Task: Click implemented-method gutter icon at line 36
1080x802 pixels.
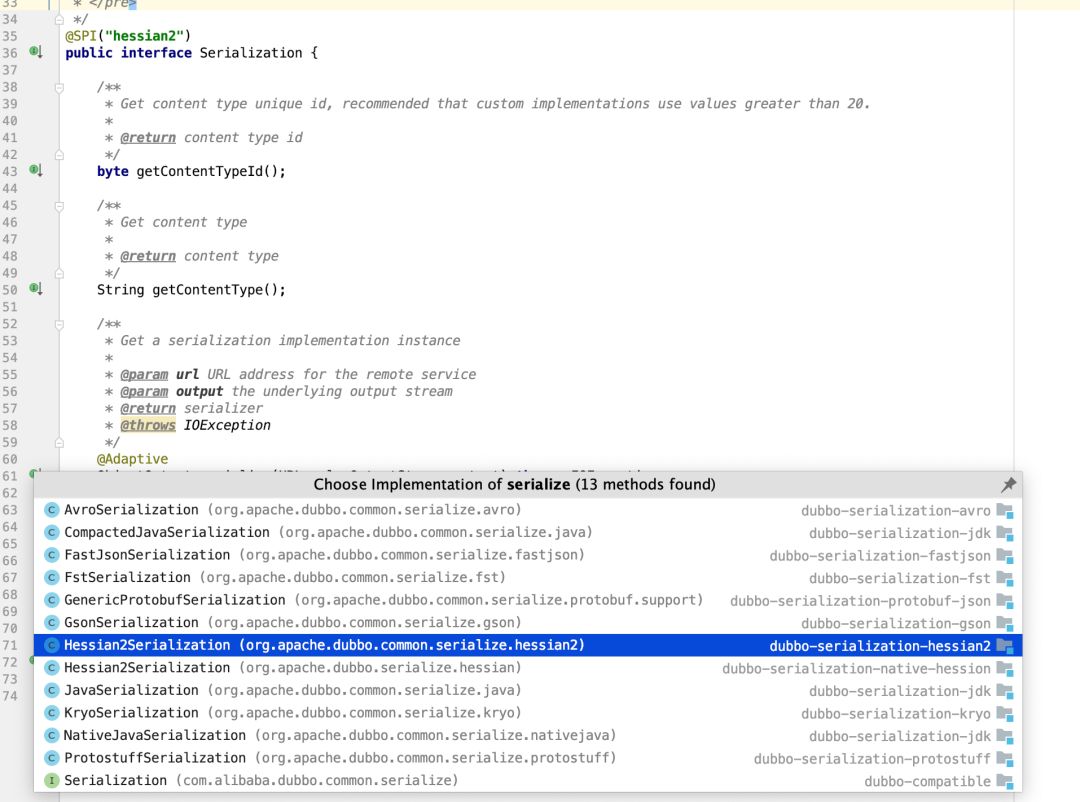Action: click(x=36, y=52)
